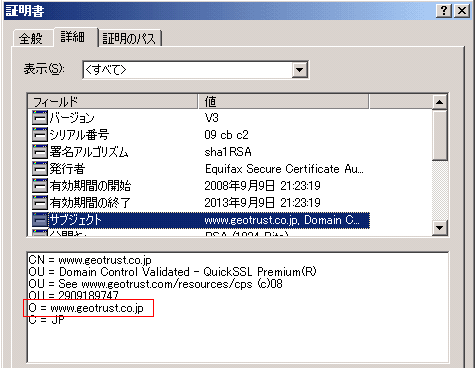Select the 有効期間の開始 row label
Screen dimensions: 475x368
[90, 186]
